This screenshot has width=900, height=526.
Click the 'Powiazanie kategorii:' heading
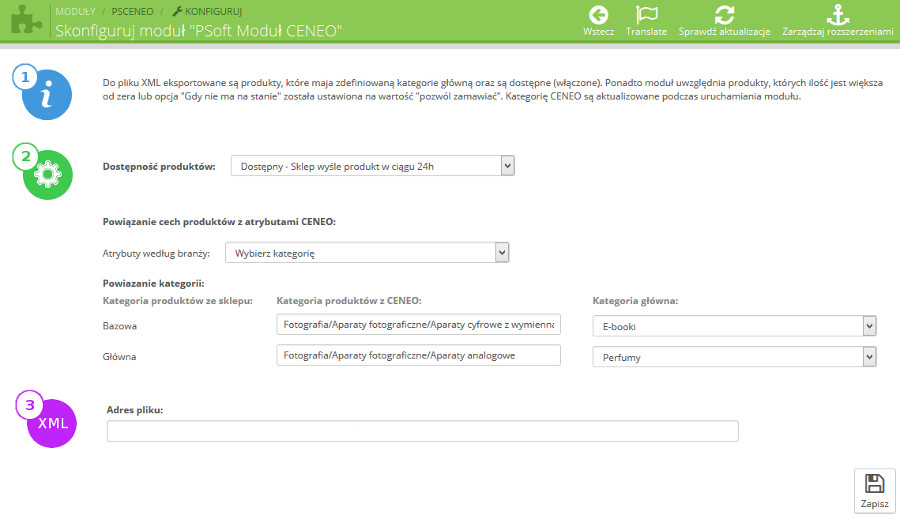pos(153,283)
